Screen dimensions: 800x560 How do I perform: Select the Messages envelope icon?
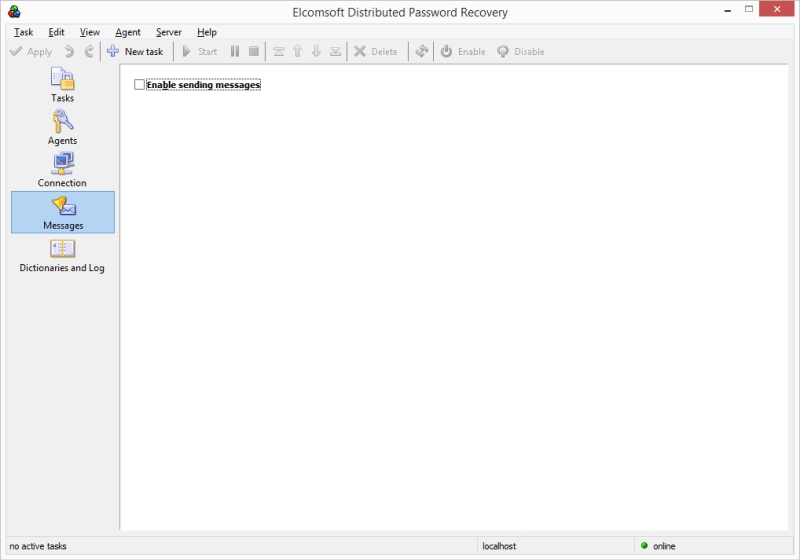pos(62,207)
